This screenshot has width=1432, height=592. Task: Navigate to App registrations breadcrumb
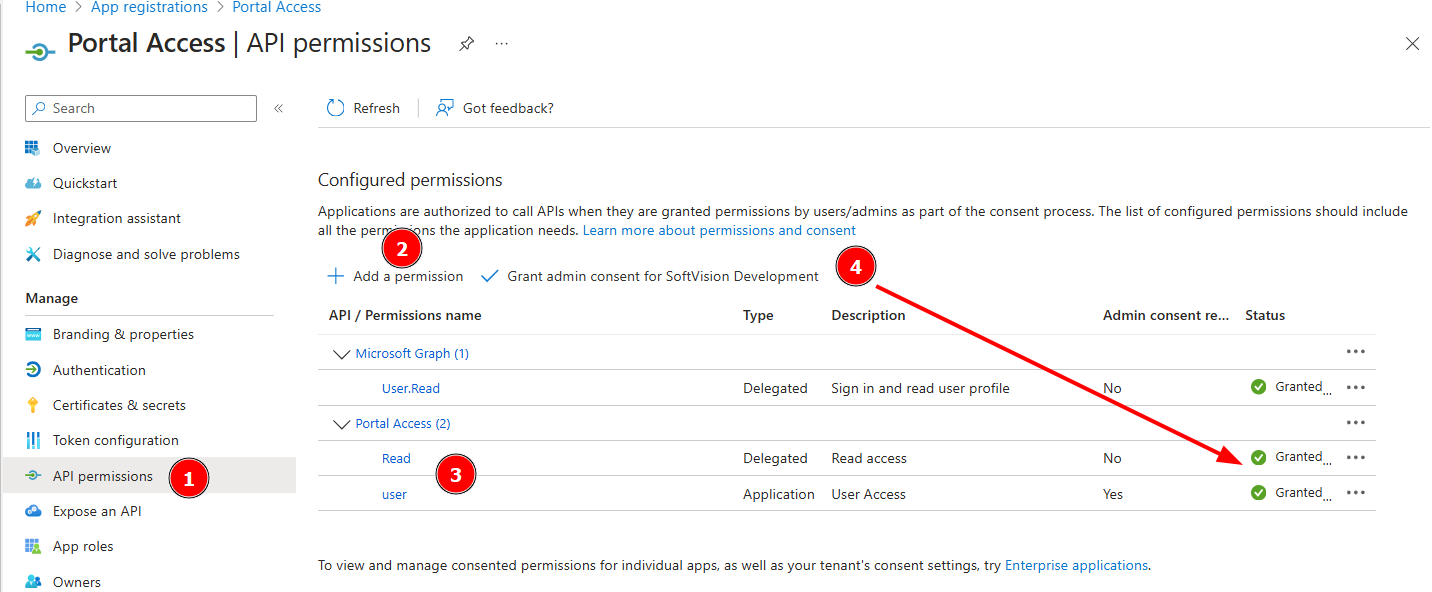click(x=149, y=7)
